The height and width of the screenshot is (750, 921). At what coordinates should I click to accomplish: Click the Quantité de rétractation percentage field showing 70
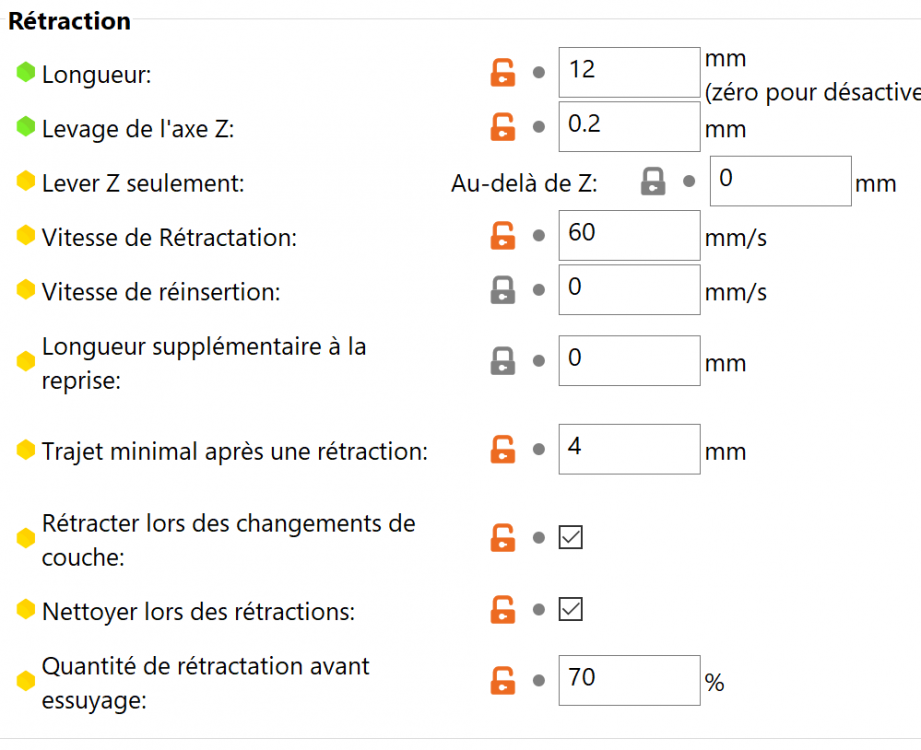(x=628, y=680)
